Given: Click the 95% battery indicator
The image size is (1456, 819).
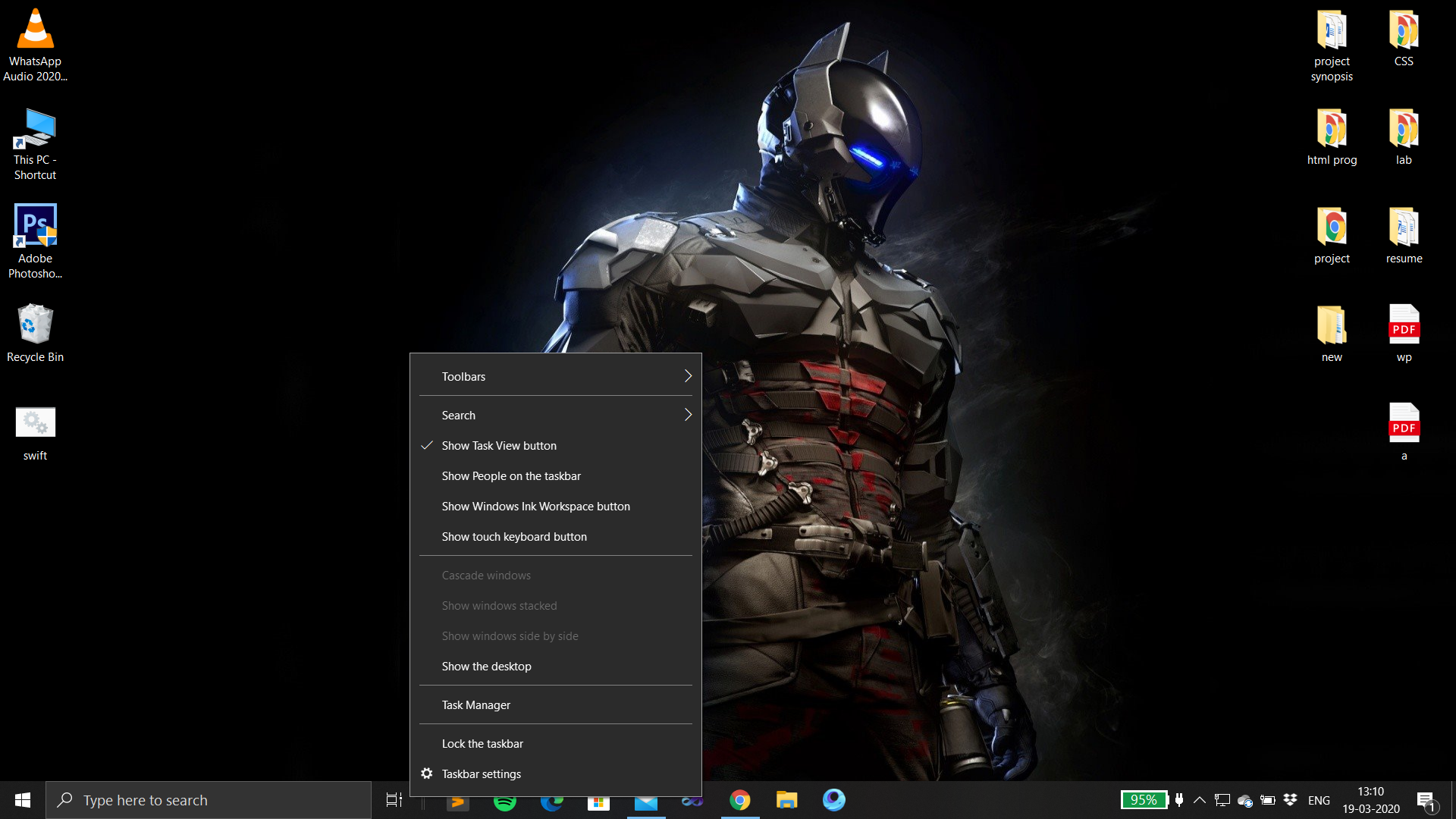Looking at the screenshot, I should pos(1144,800).
